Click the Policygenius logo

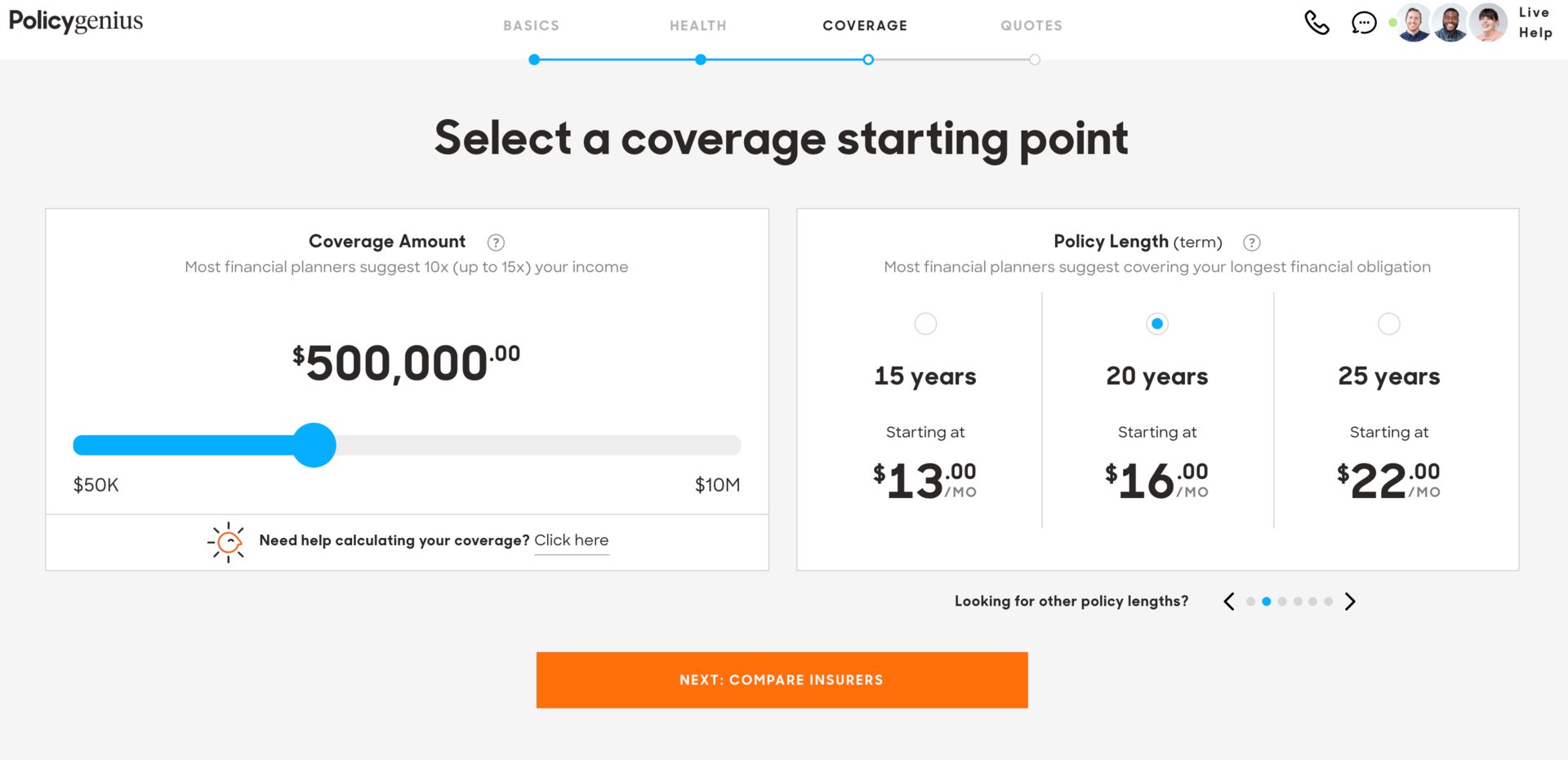click(76, 21)
